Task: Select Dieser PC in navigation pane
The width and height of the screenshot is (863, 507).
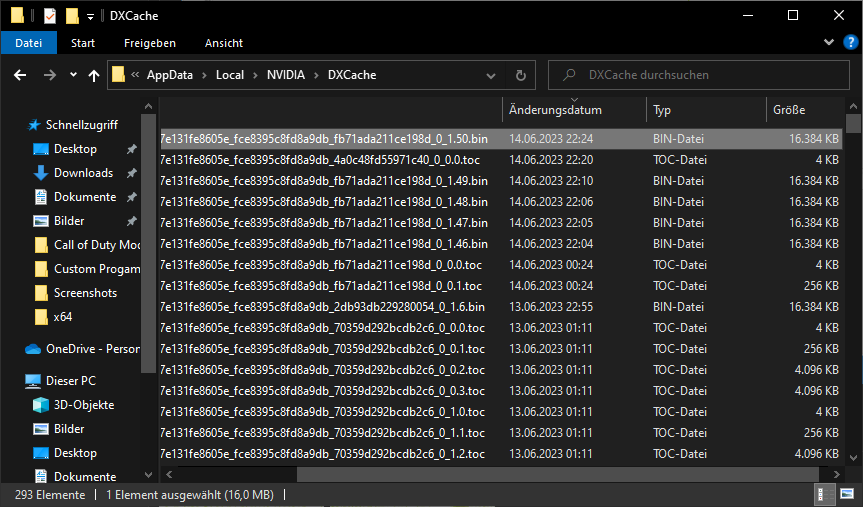Action: pos(70,380)
